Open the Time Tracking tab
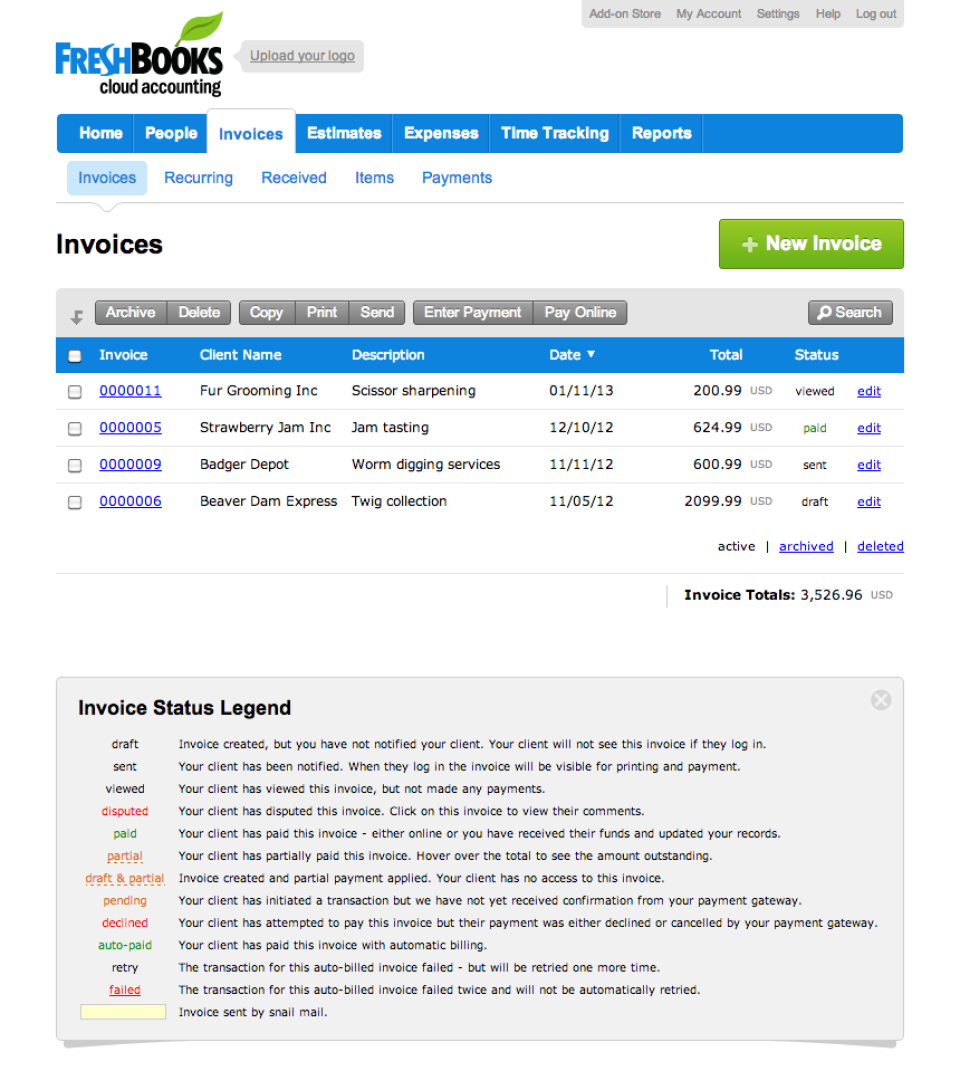This screenshot has height=1071, width=960. pyautogui.click(x=555, y=133)
